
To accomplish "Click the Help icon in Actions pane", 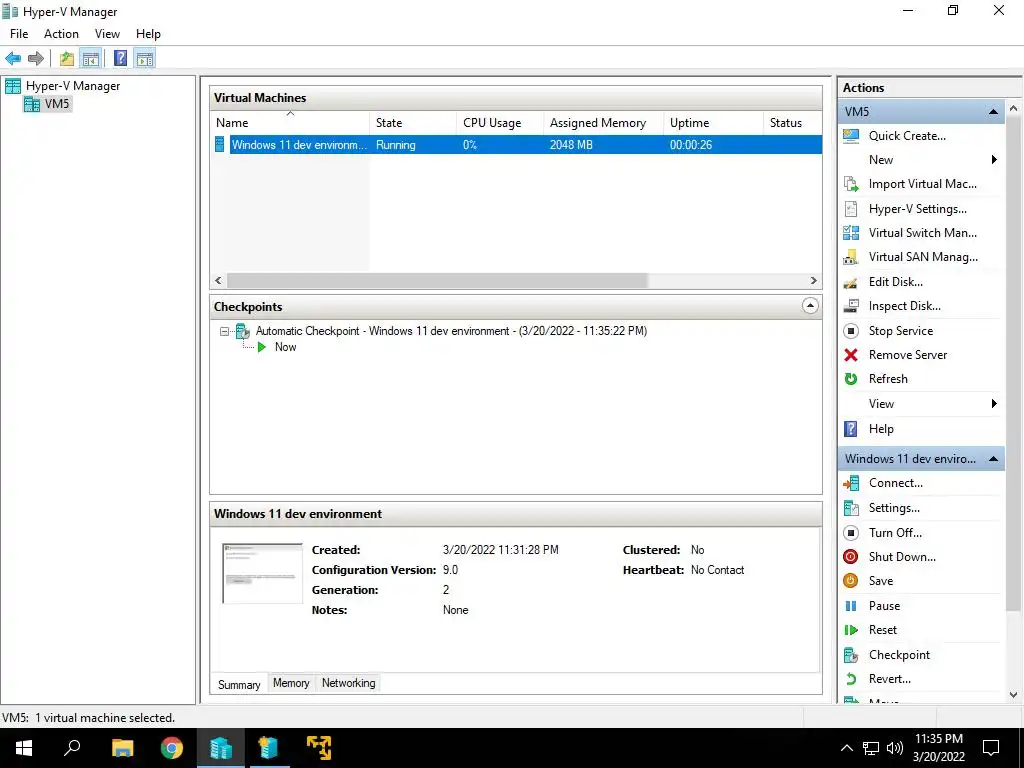I will tap(851, 428).
